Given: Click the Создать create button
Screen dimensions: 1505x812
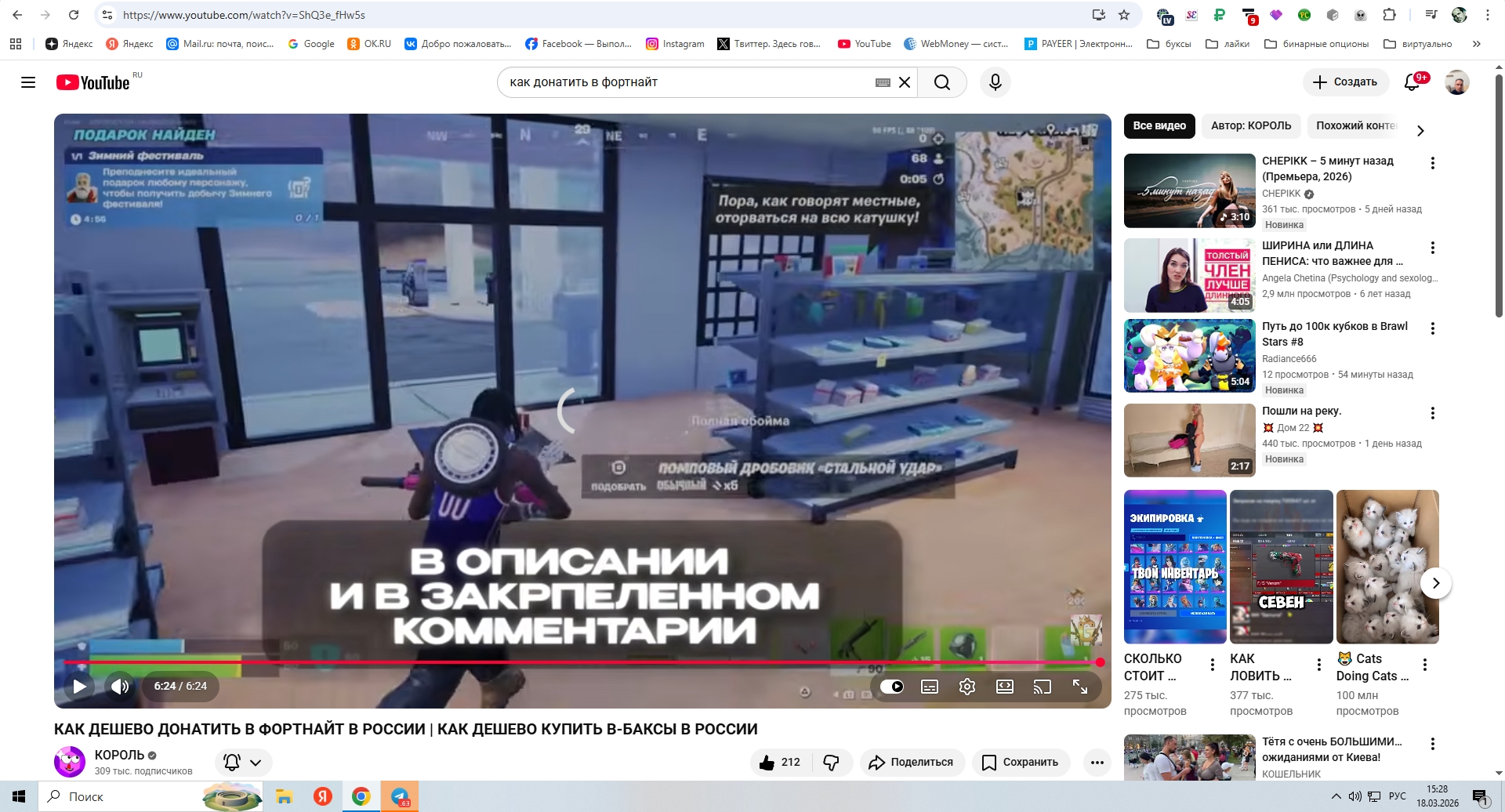Looking at the screenshot, I should pyautogui.click(x=1346, y=82).
